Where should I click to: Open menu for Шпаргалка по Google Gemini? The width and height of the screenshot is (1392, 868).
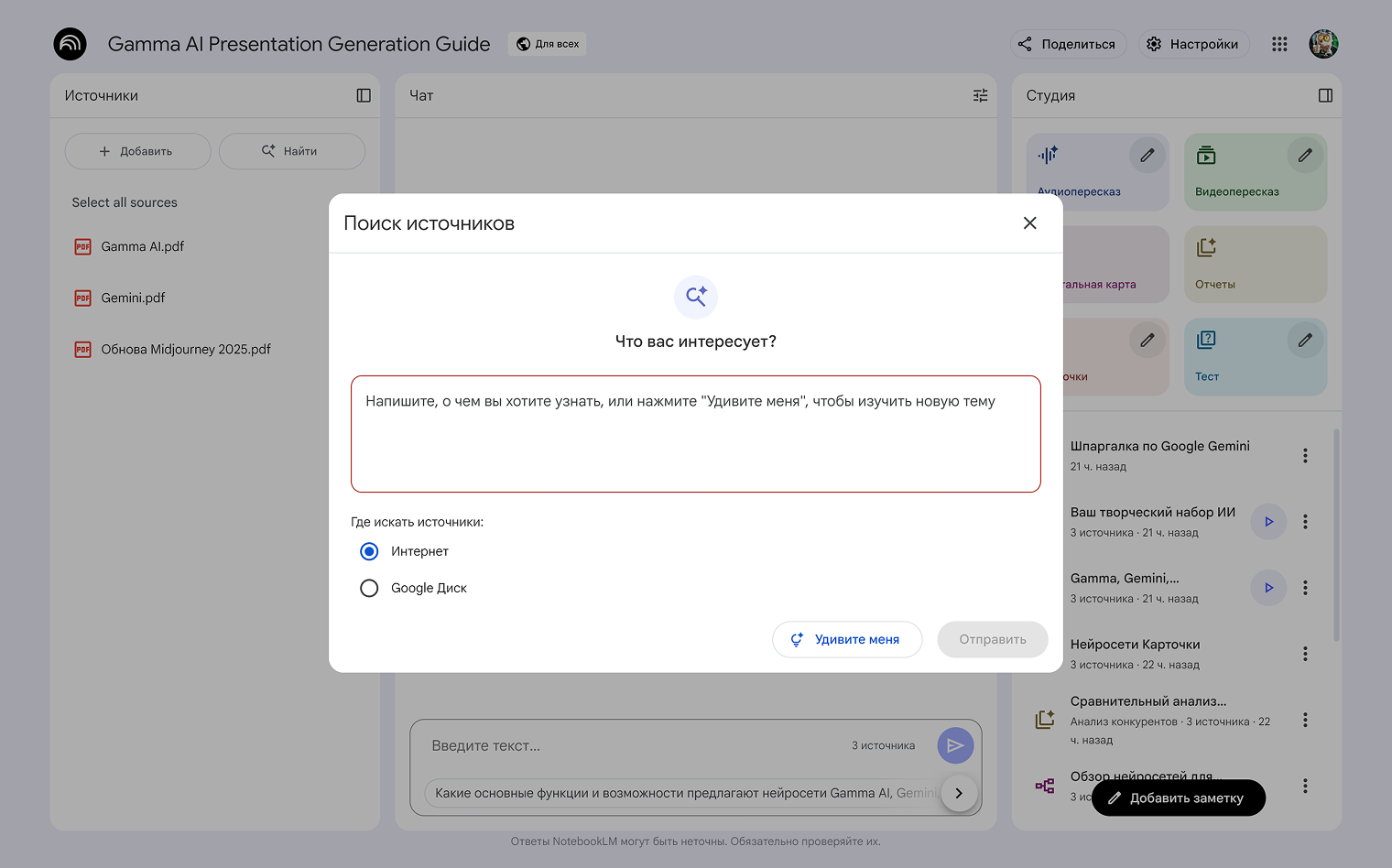1305,455
